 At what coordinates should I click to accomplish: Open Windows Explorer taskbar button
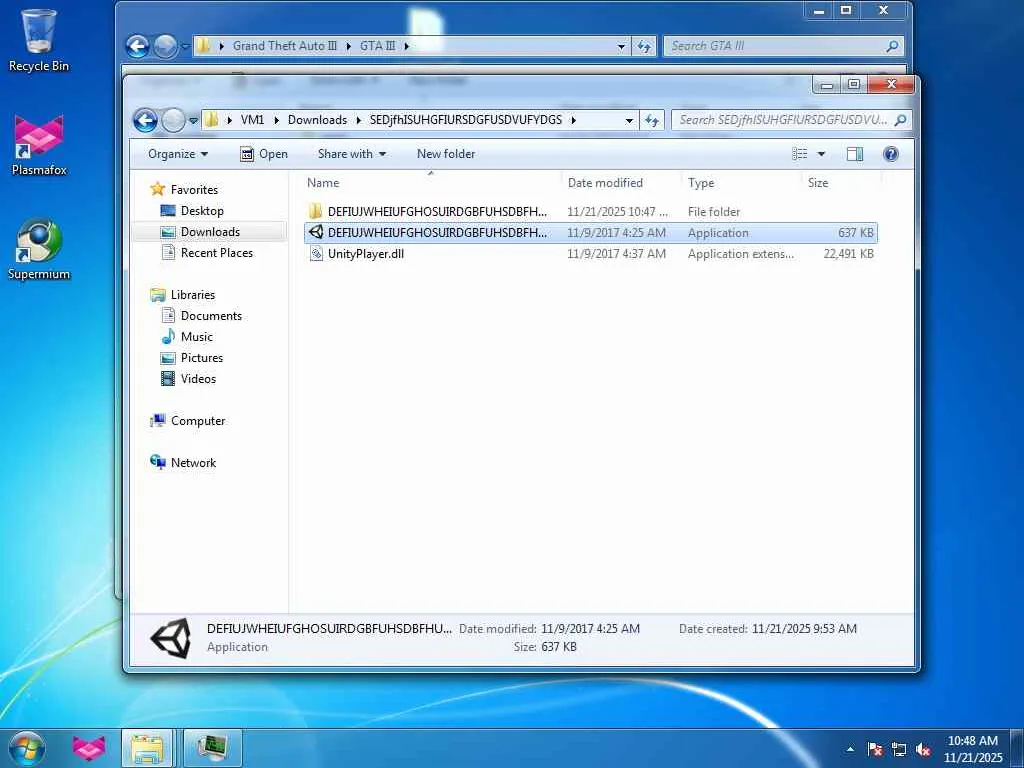147,748
